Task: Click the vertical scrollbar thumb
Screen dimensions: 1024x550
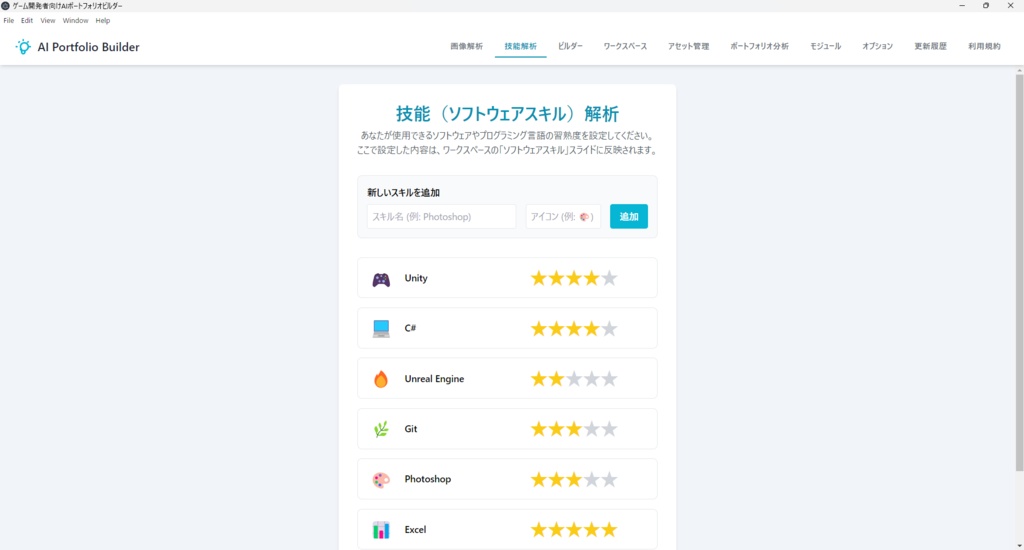Action: pos(1019,272)
